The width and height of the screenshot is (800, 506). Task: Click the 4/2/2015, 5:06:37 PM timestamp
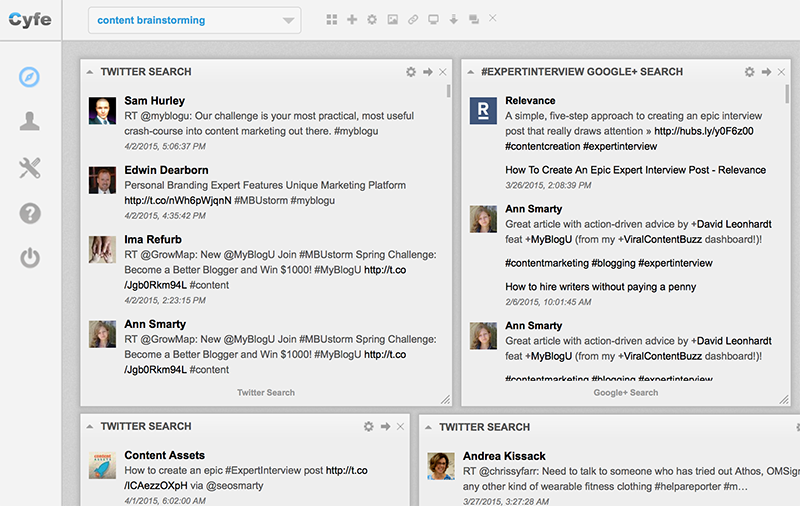click(165, 146)
